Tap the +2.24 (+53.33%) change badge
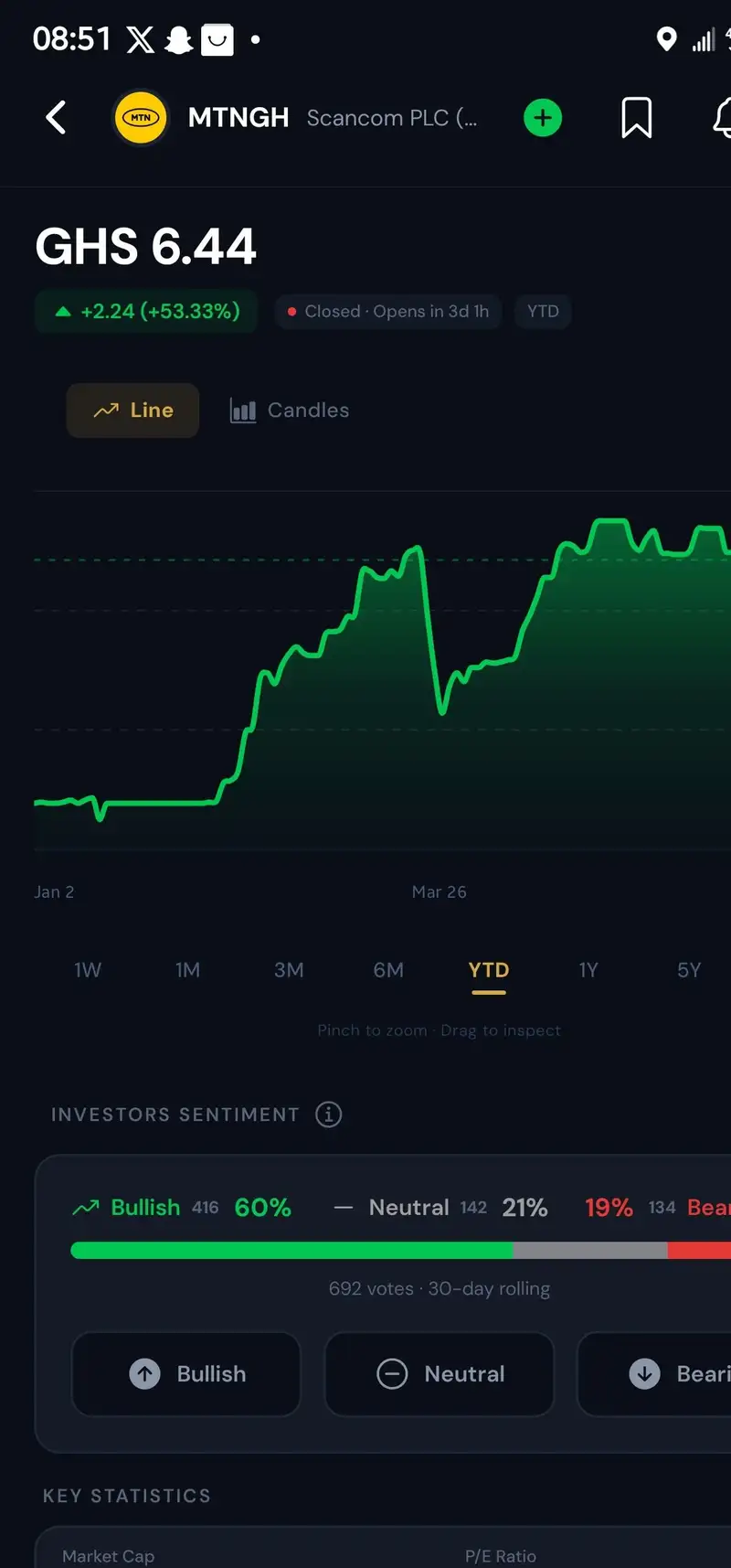The image size is (731, 1568). (146, 312)
